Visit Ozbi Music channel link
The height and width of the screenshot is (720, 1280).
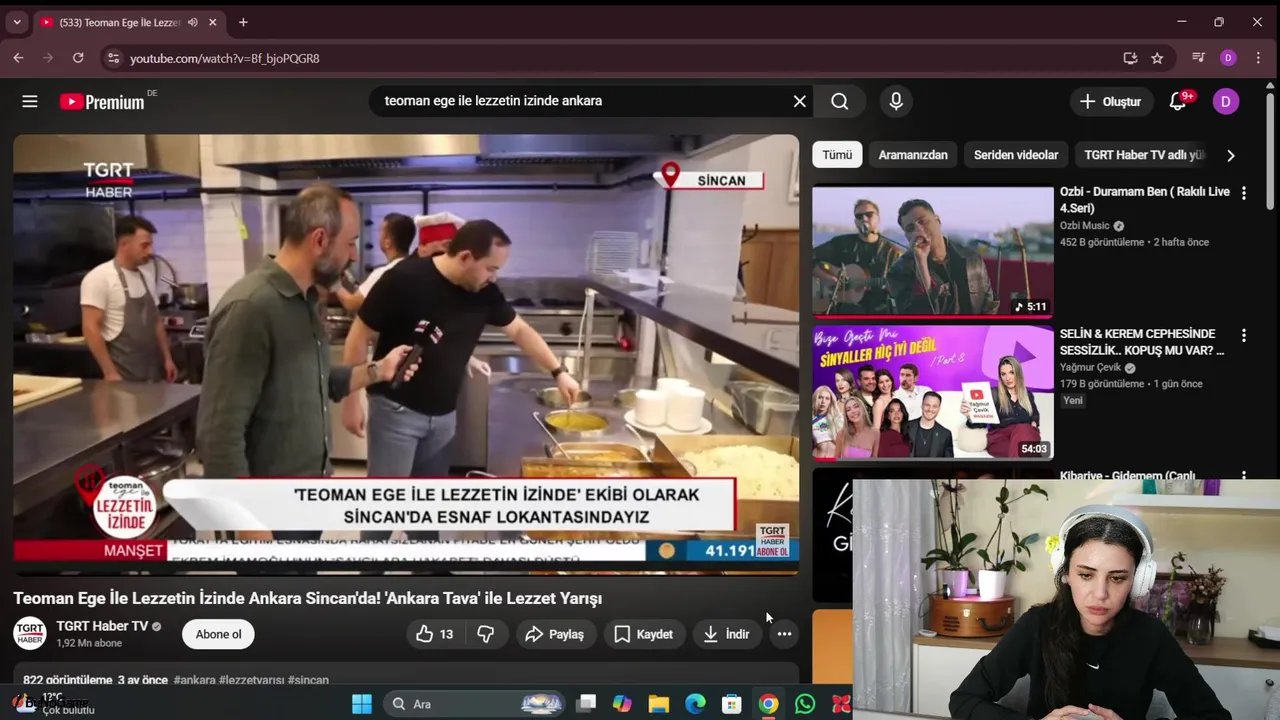coord(1085,226)
